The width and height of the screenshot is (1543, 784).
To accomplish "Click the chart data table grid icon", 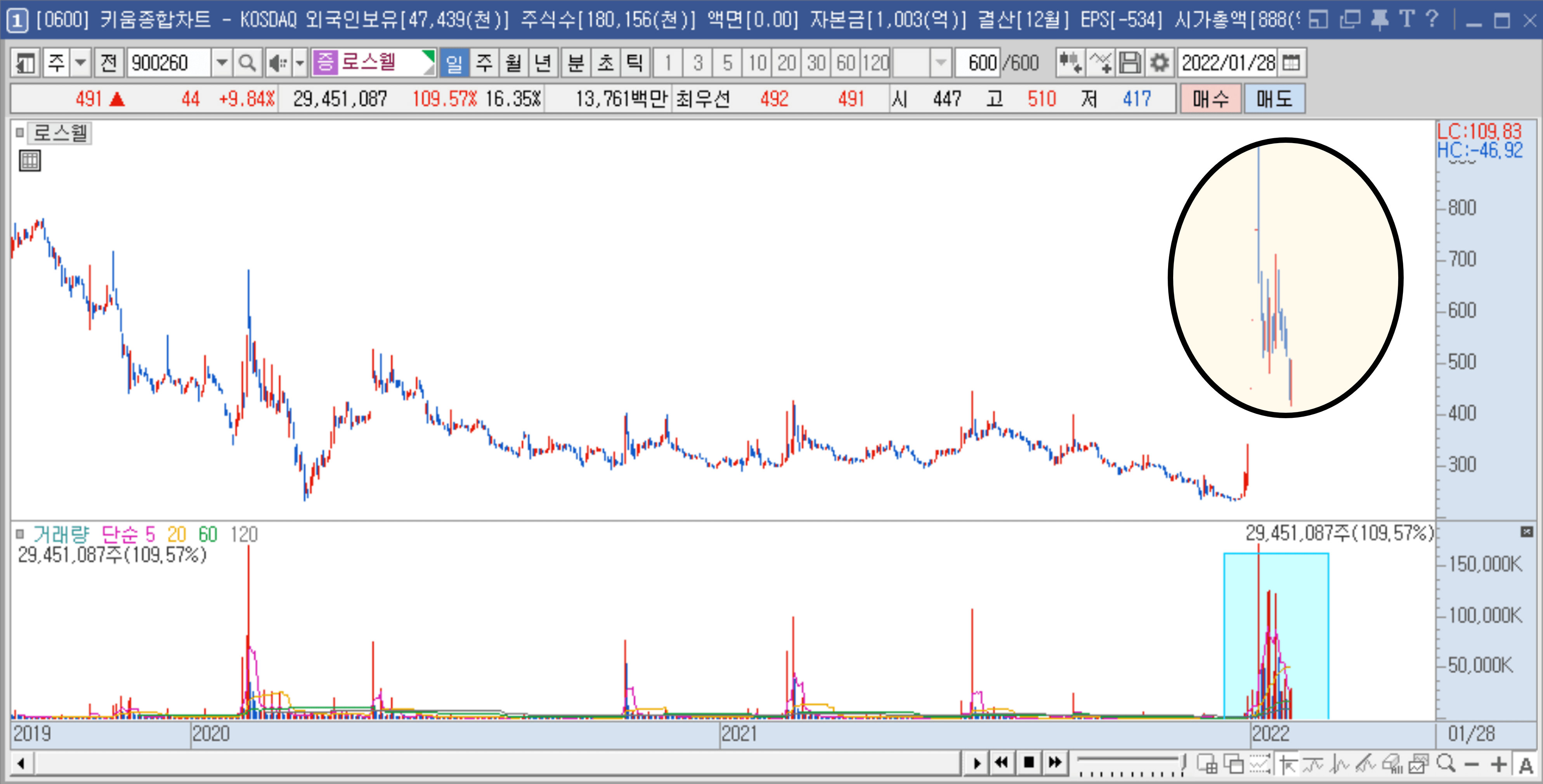I will [x=29, y=161].
